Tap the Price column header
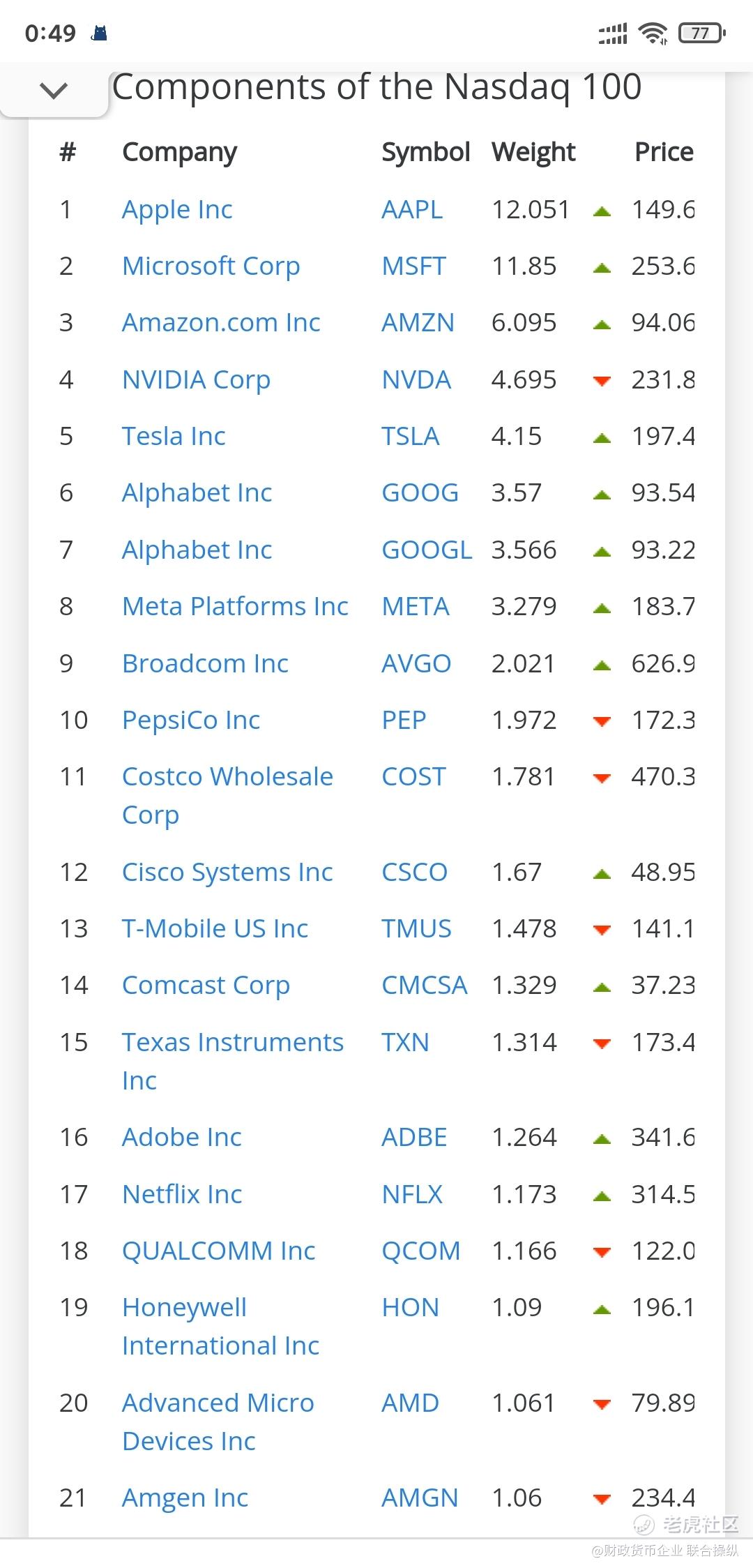 [664, 152]
